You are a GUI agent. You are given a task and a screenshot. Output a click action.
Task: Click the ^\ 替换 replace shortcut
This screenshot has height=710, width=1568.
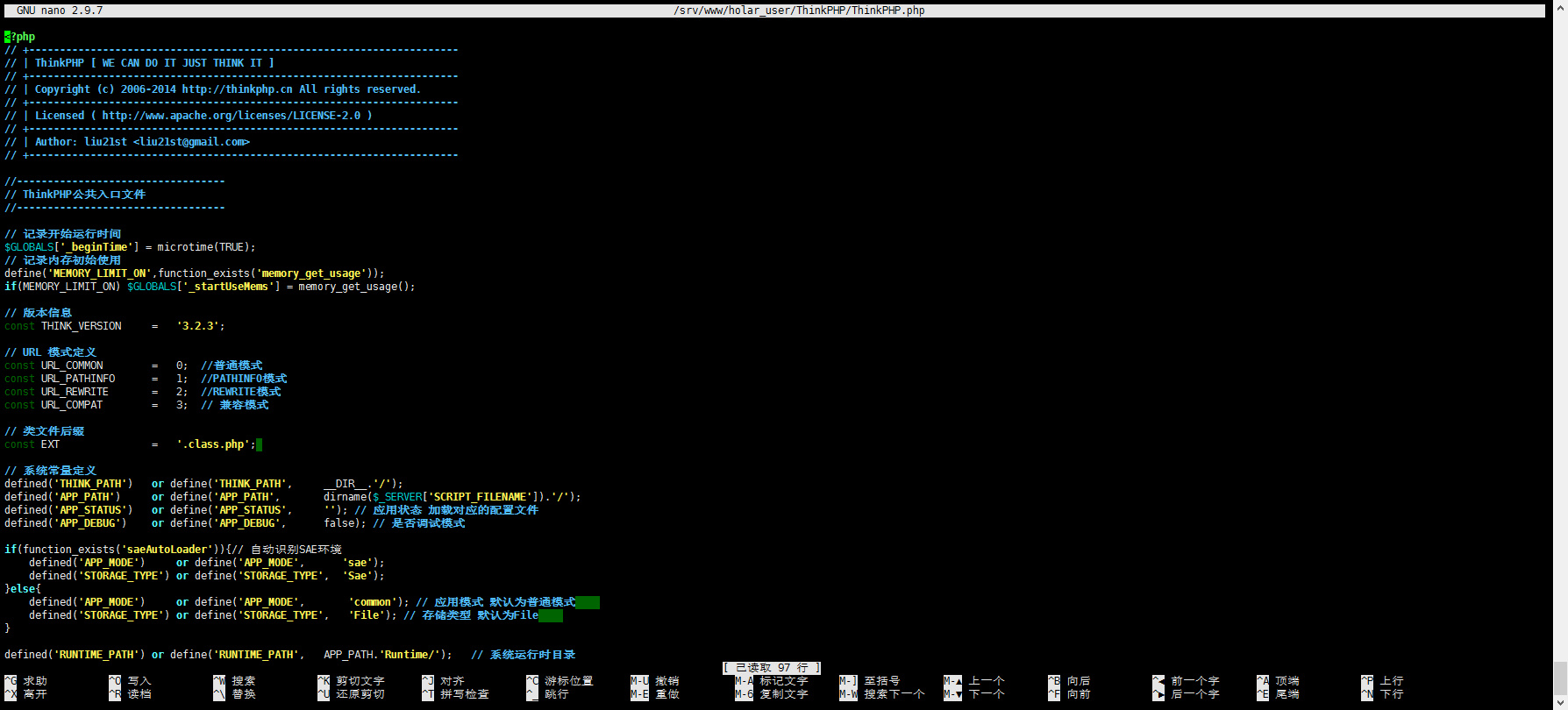pos(235,694)
